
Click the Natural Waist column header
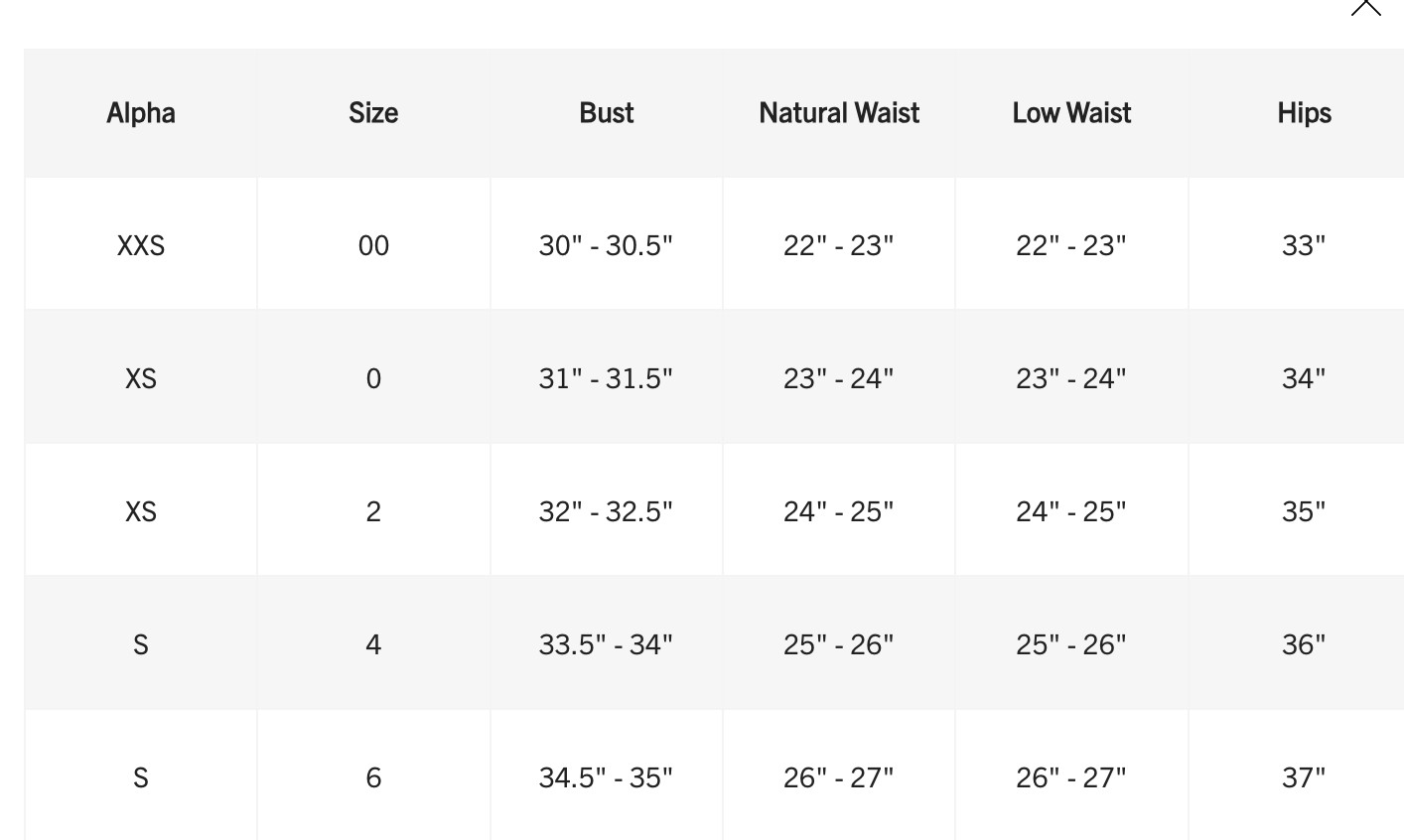click(x=839, y=112)
